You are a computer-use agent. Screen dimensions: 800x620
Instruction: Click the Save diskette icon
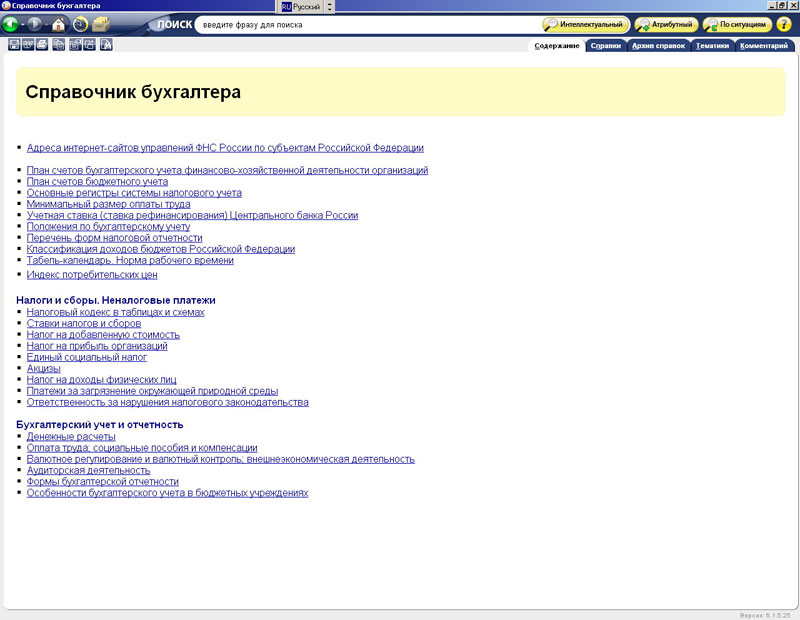[13, 44]
